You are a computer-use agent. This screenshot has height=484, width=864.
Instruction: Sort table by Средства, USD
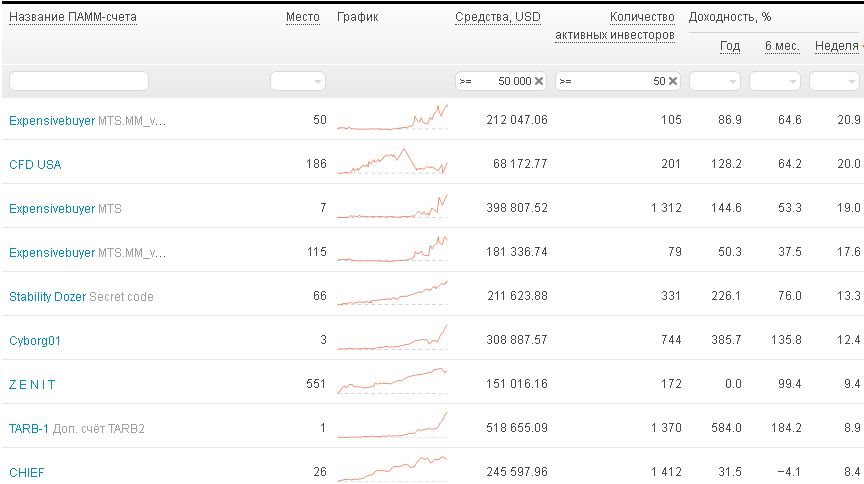coord(497,17)
